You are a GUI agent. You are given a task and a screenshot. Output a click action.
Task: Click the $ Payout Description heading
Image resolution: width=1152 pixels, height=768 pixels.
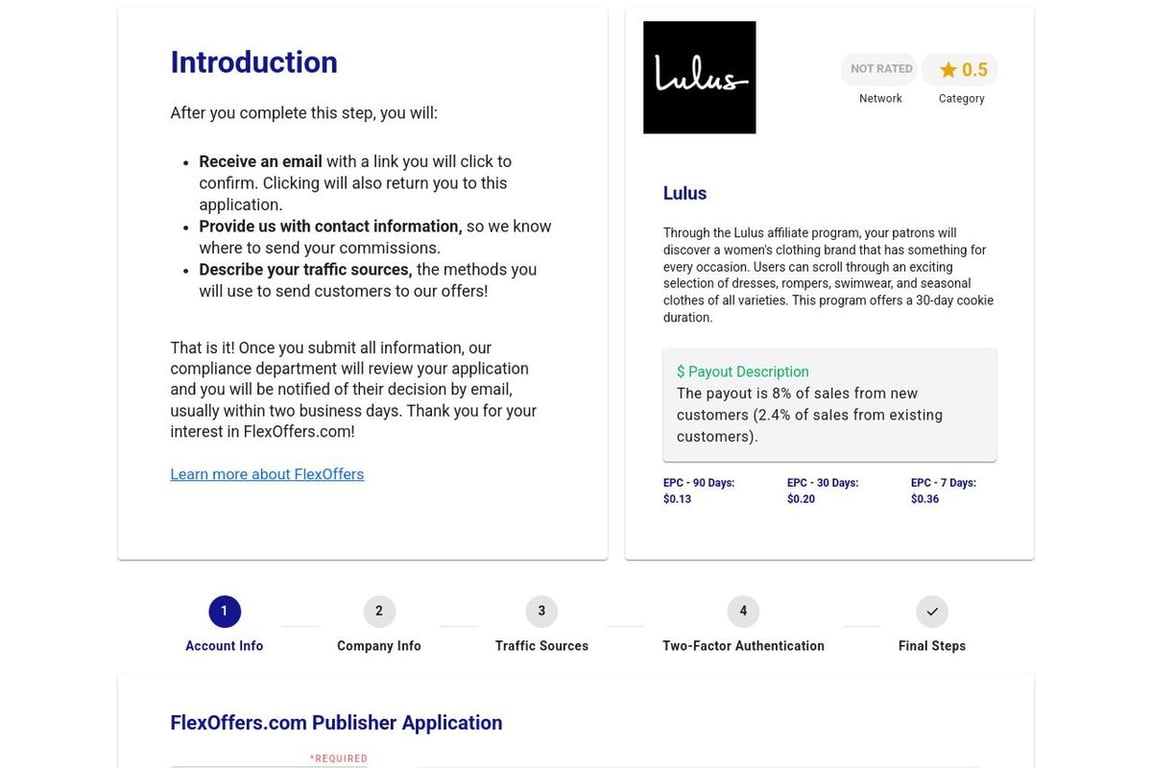pyautogui.click(x=742, y=371)
